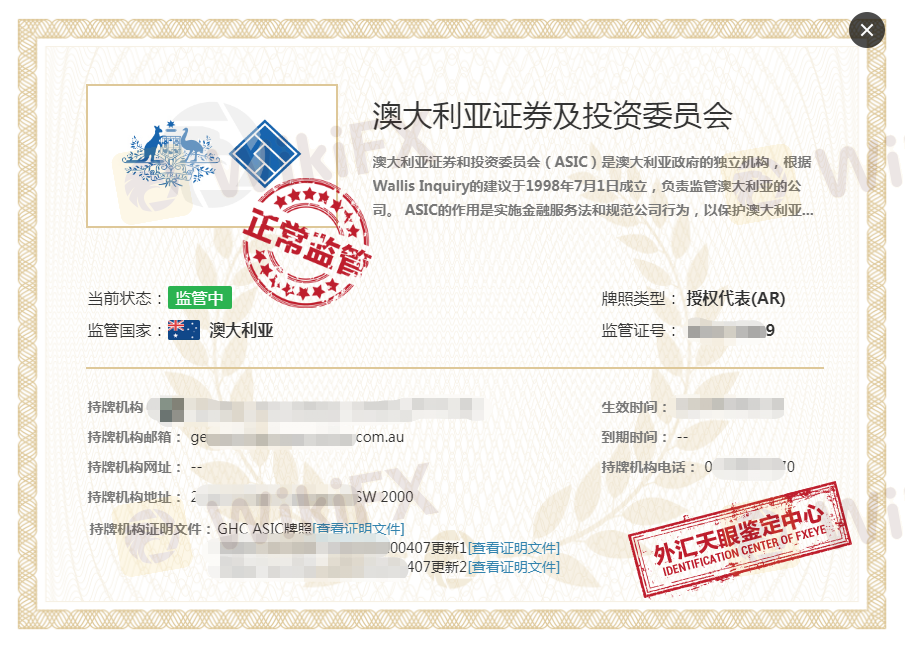Click the licensed institution address ending in 2000

pos(301,497)
